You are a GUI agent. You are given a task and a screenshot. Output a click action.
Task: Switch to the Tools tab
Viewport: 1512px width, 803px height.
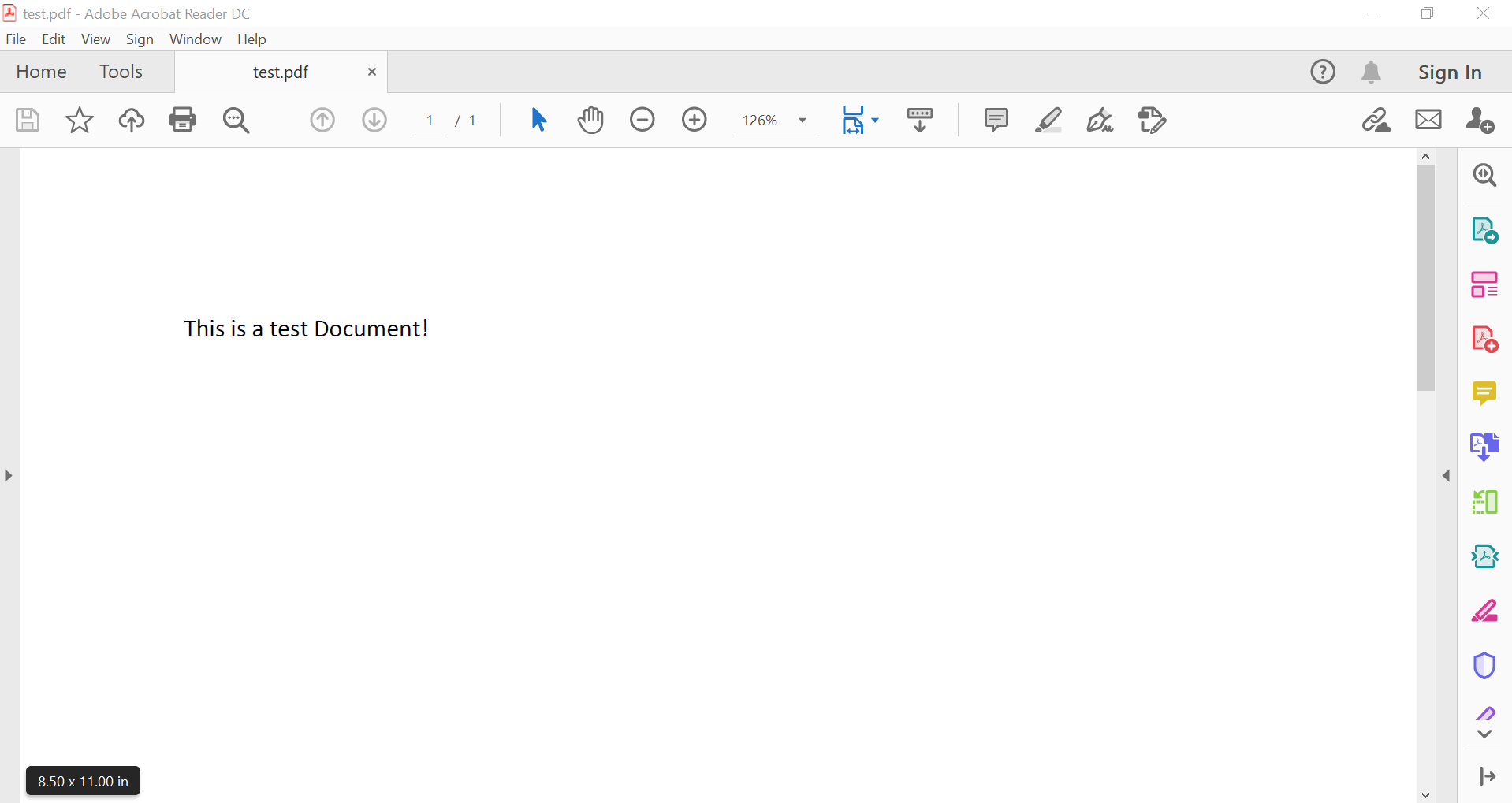click(x=121, y=72)
